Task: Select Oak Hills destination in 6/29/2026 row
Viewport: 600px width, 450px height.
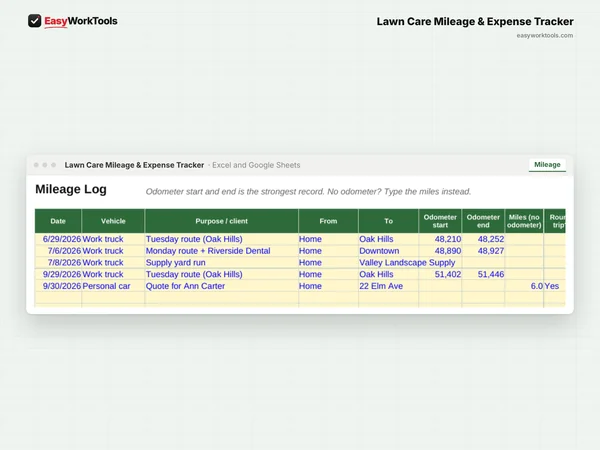Action: [x=388, y=239]
